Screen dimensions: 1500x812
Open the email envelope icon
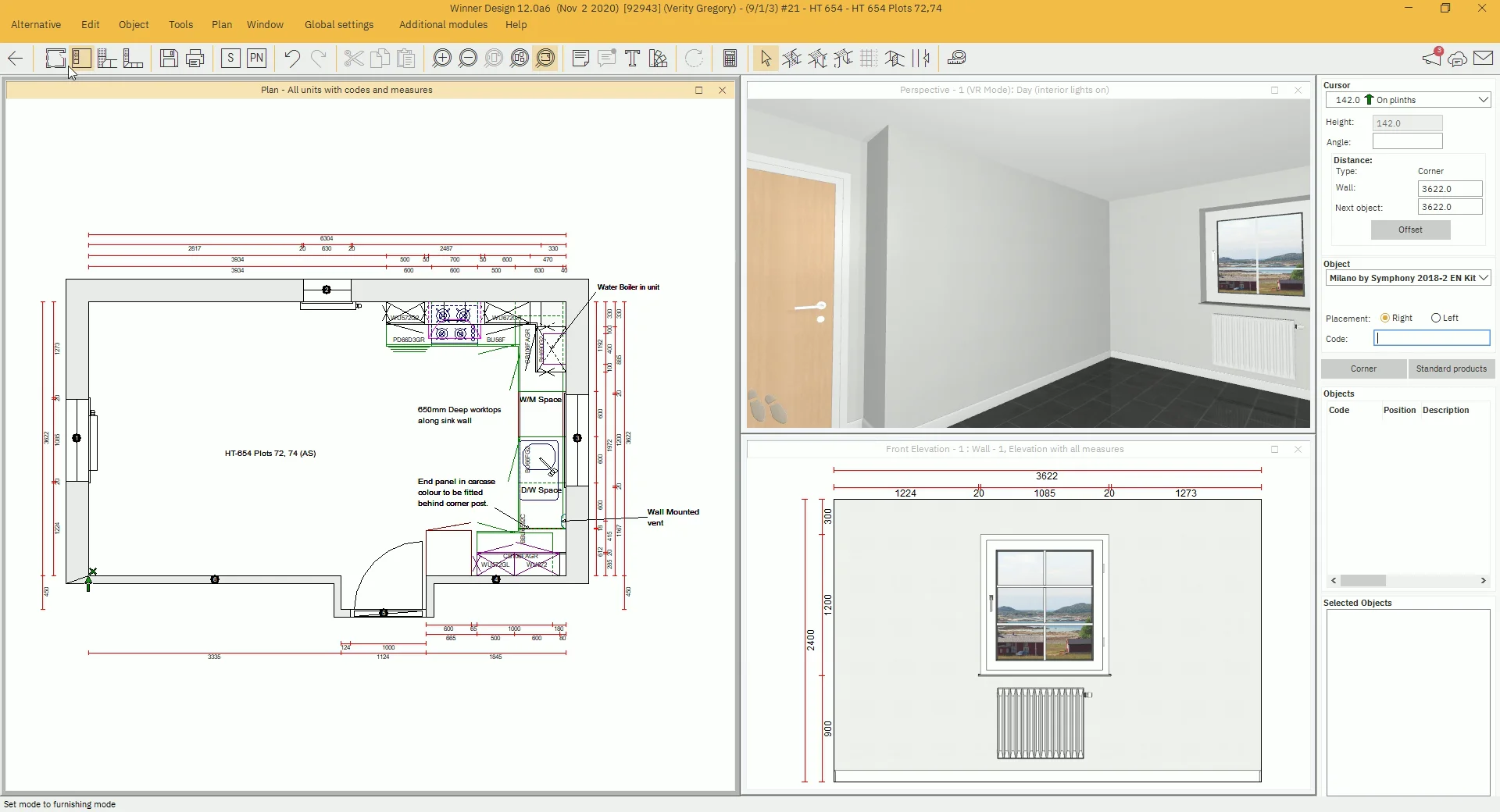click(x=1484, y=59)
